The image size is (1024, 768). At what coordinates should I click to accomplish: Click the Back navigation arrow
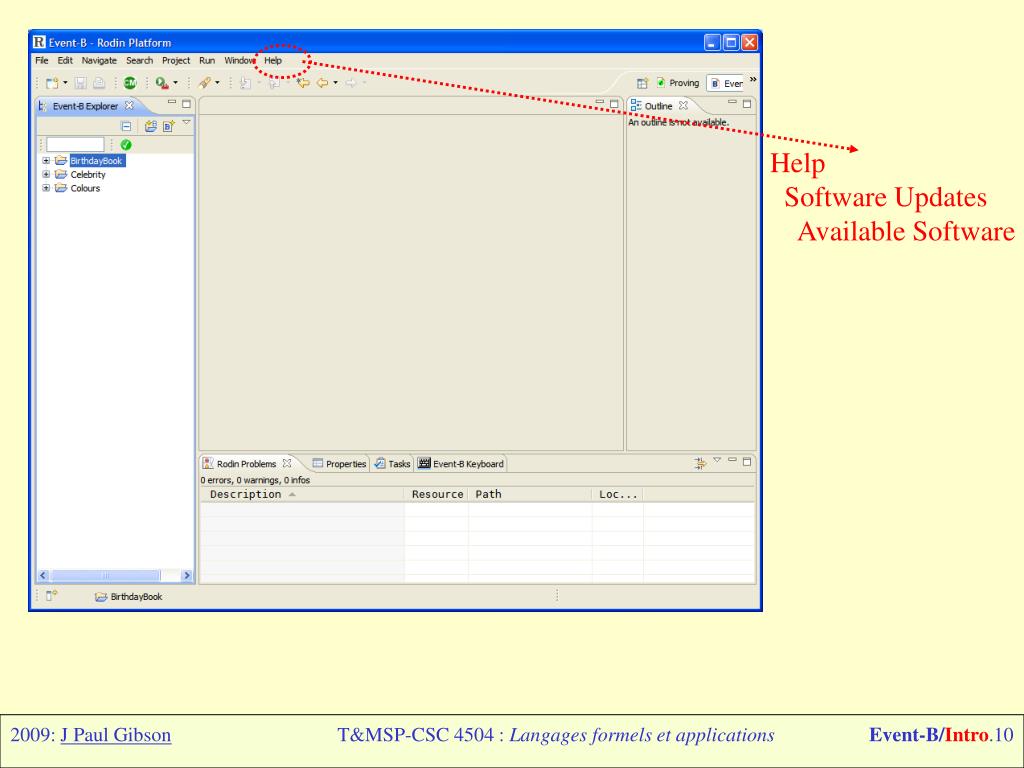coord(323,83)
